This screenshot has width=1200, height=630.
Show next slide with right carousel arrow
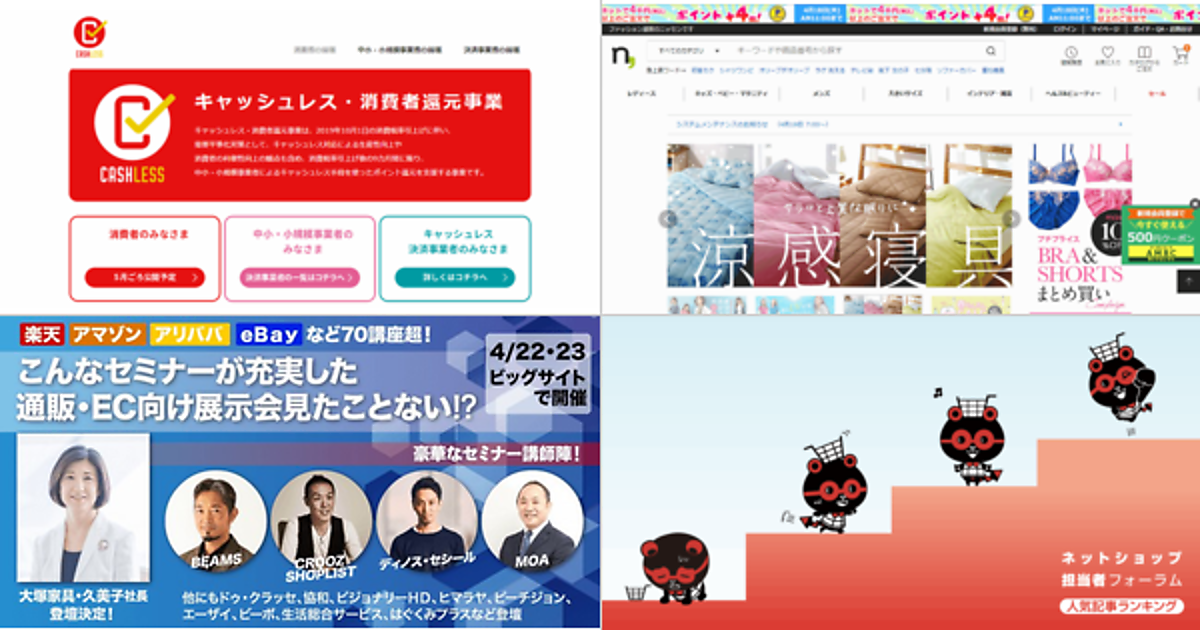click(x=1012, y=219)
